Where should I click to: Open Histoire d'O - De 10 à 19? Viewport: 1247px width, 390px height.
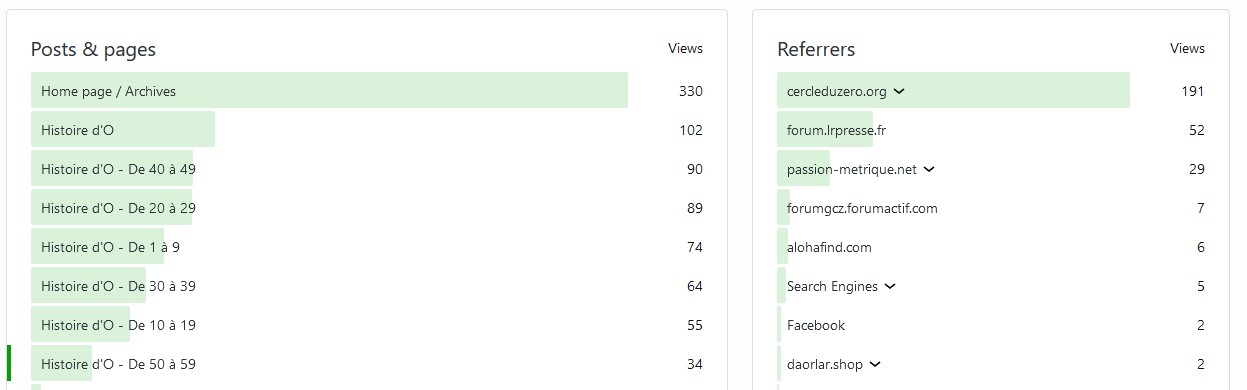click(118, 325)
